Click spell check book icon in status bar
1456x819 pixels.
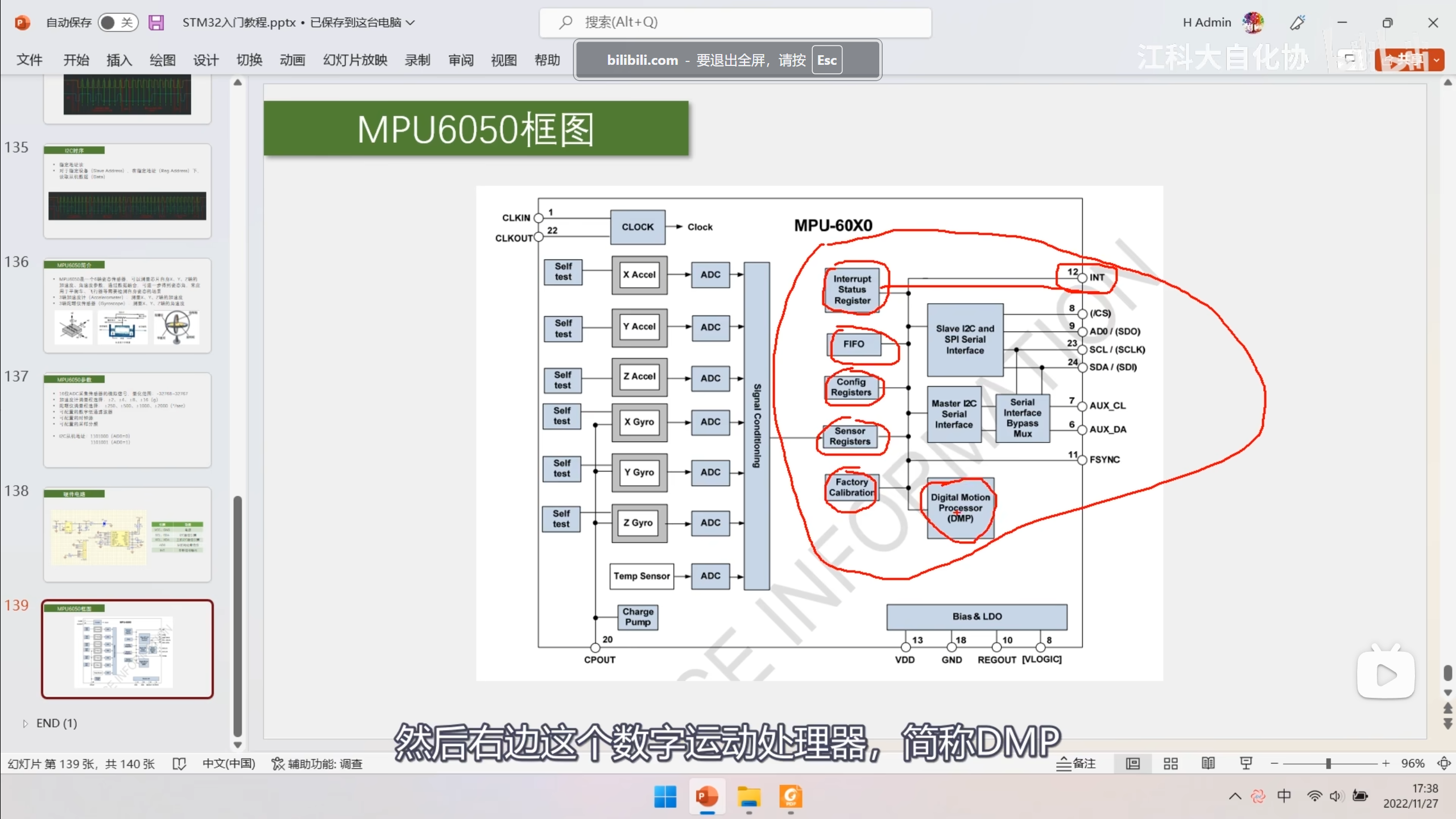(179, 764)
